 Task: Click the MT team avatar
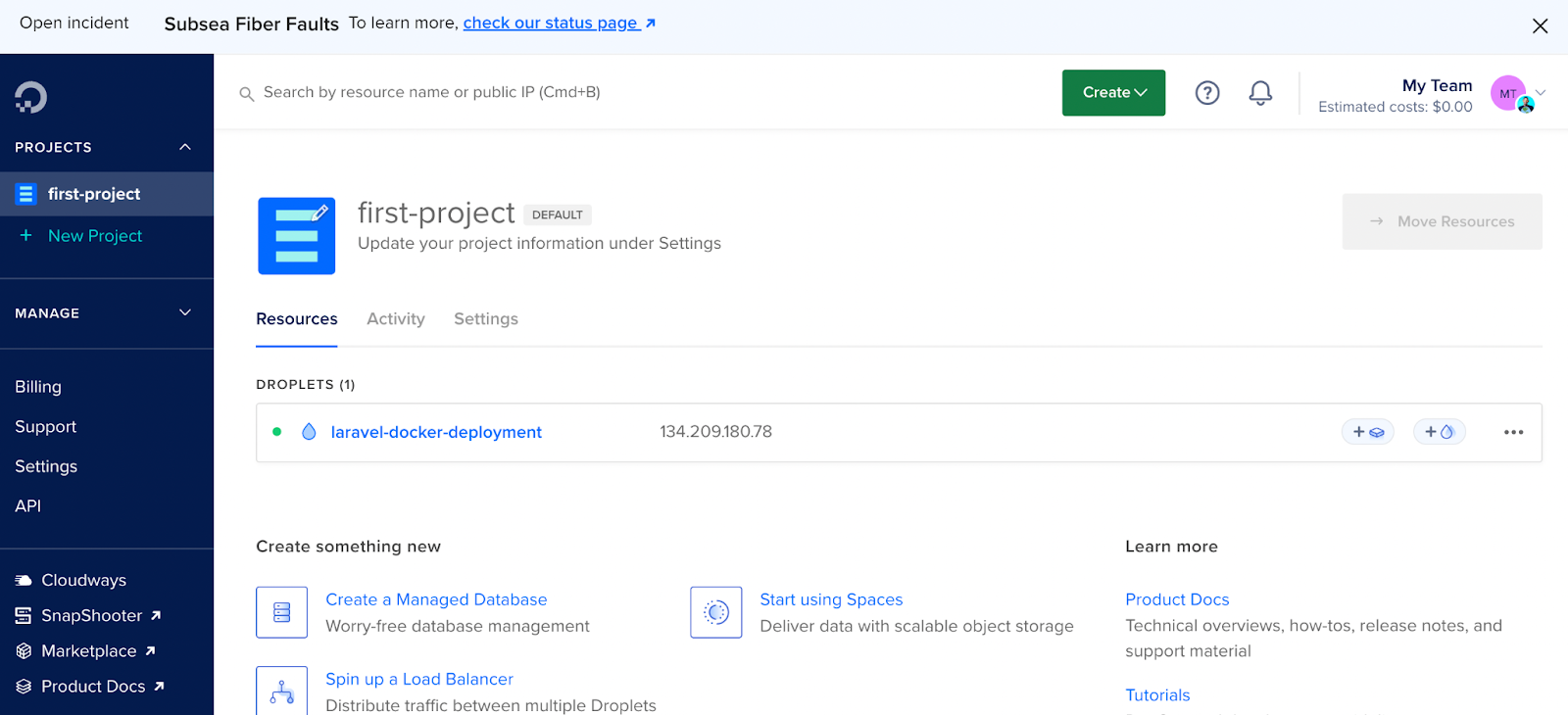(1509, 93)
